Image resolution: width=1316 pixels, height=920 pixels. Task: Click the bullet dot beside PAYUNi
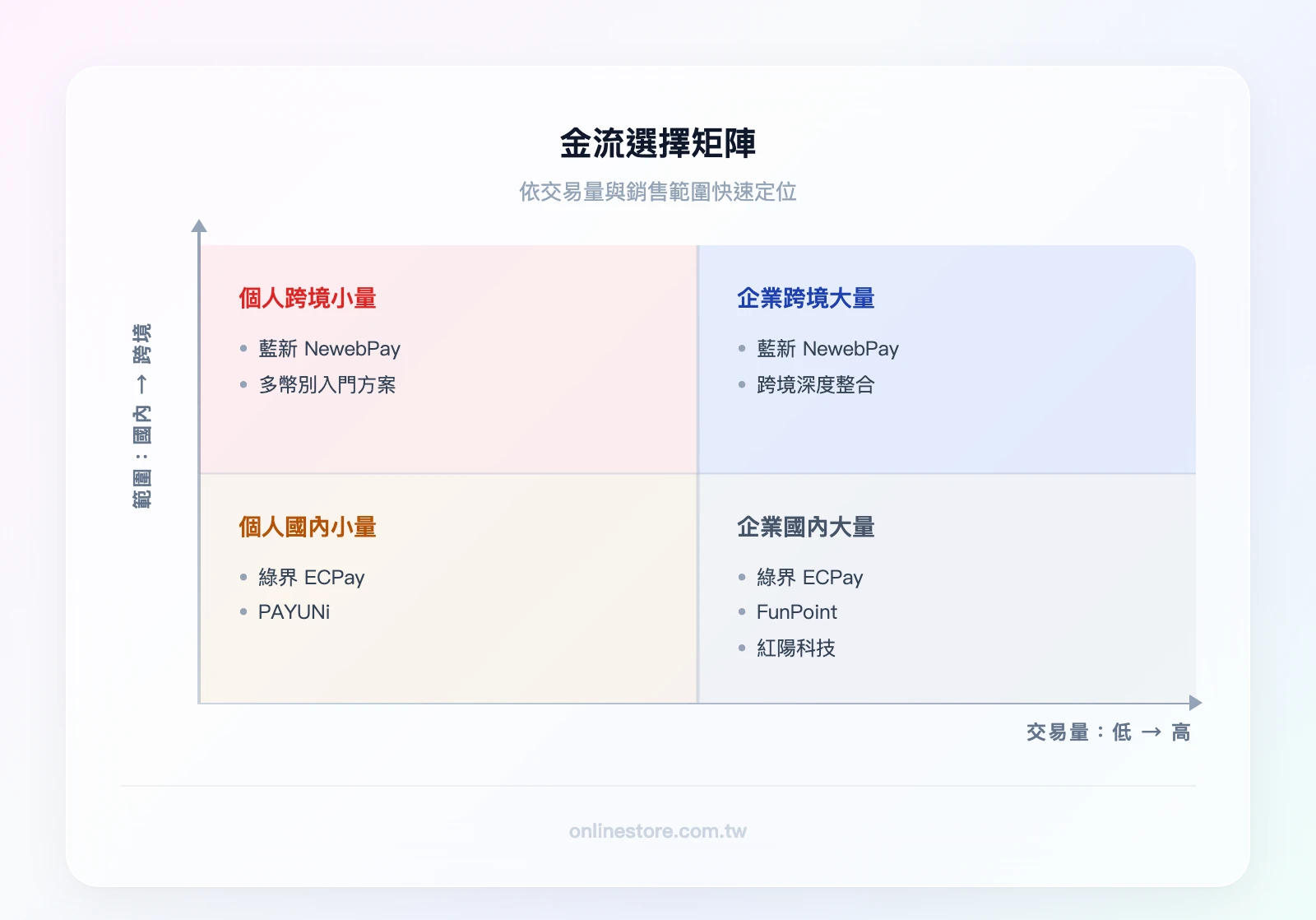242,612
